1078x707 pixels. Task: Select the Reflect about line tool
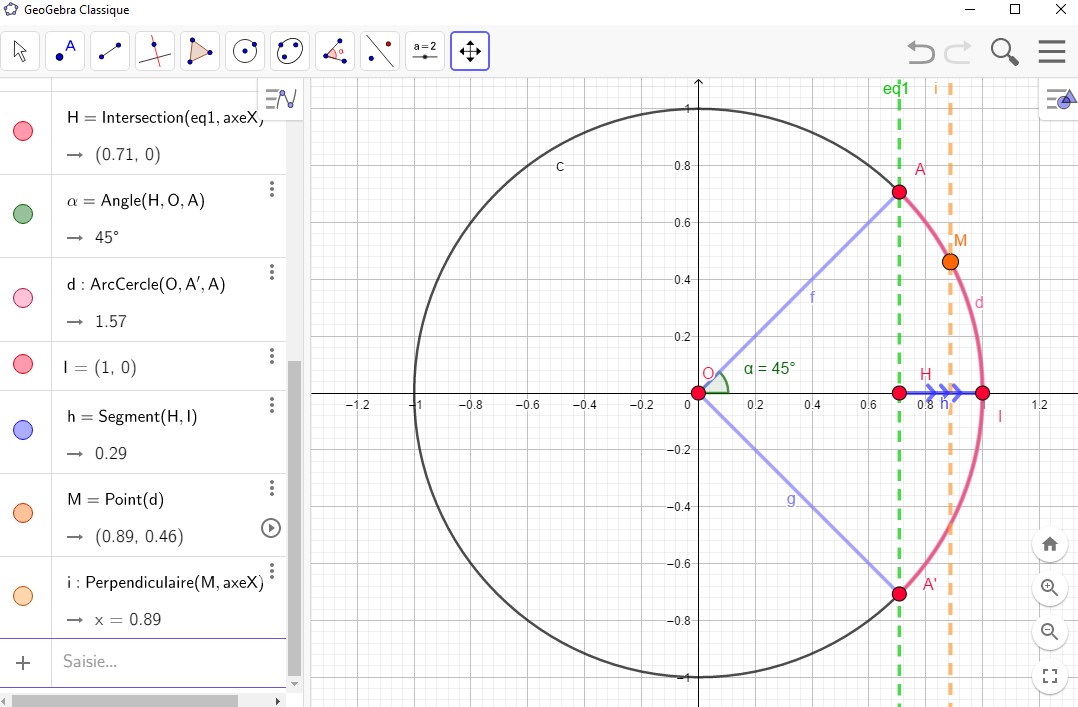380,51
